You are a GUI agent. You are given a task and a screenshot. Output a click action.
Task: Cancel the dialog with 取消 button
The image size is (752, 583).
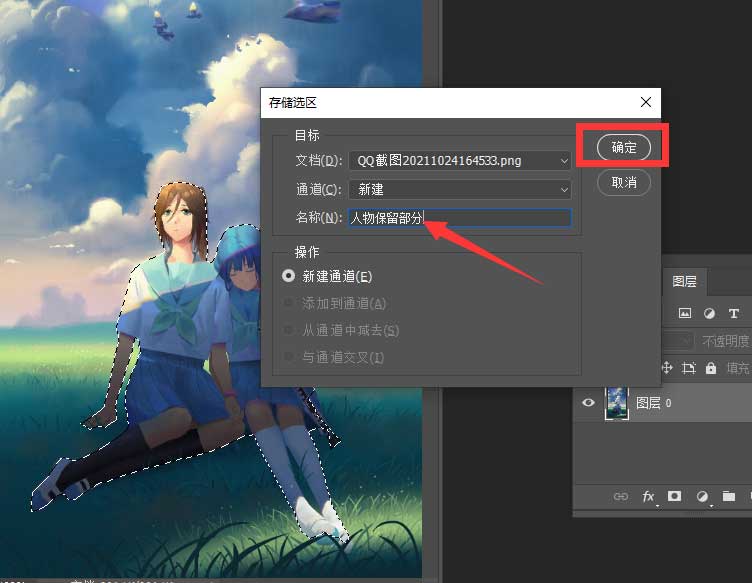(623, 182)
